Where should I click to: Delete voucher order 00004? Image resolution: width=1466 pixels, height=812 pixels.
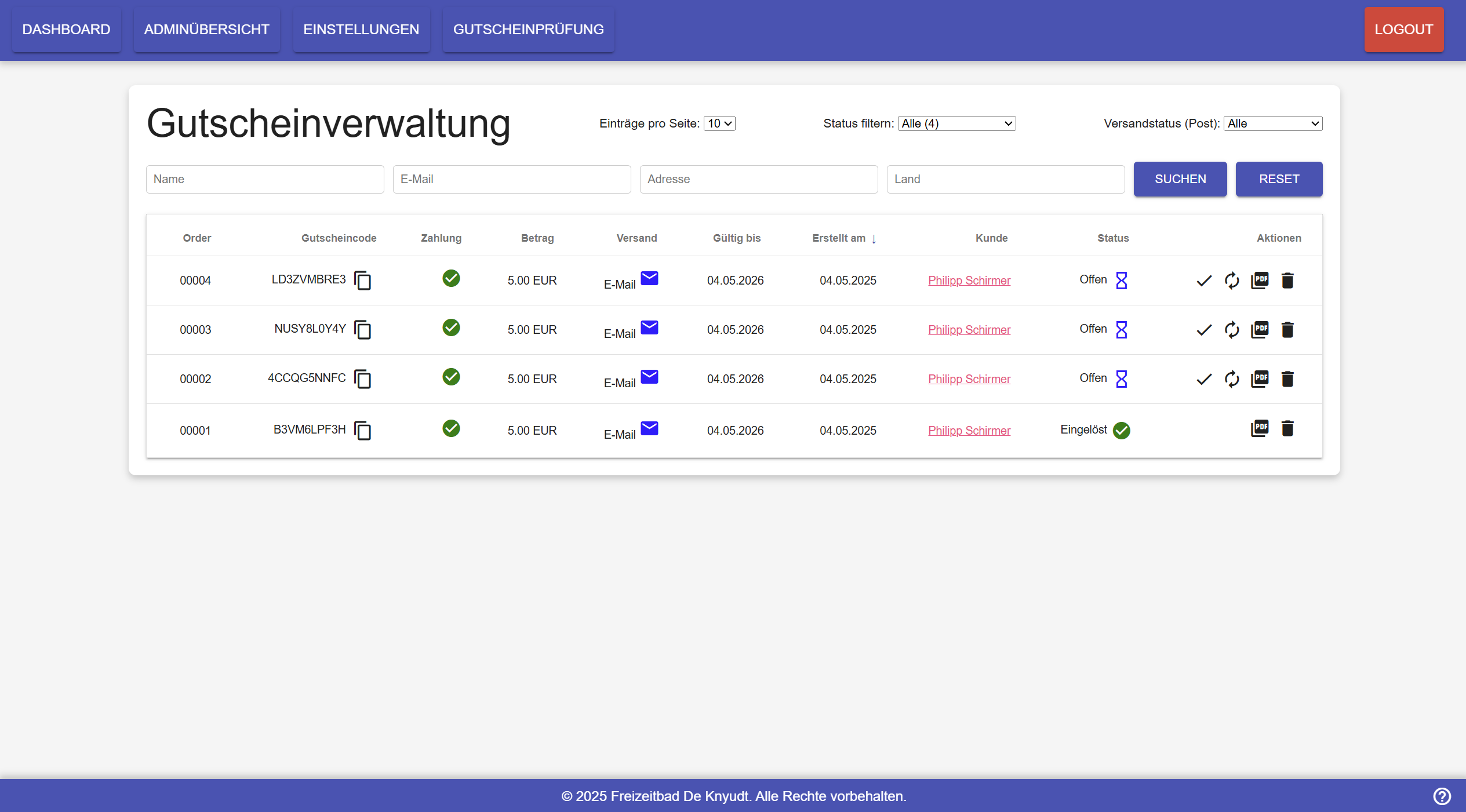coord(1287,281)
